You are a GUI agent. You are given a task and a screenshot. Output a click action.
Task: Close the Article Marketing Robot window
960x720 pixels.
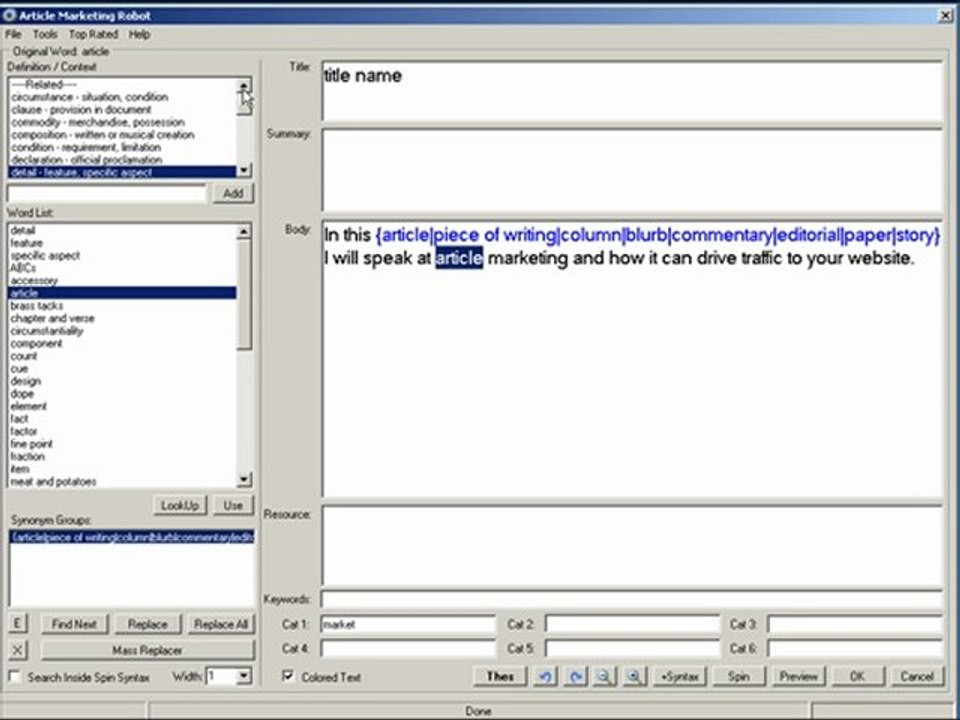(x=946, y=15)
